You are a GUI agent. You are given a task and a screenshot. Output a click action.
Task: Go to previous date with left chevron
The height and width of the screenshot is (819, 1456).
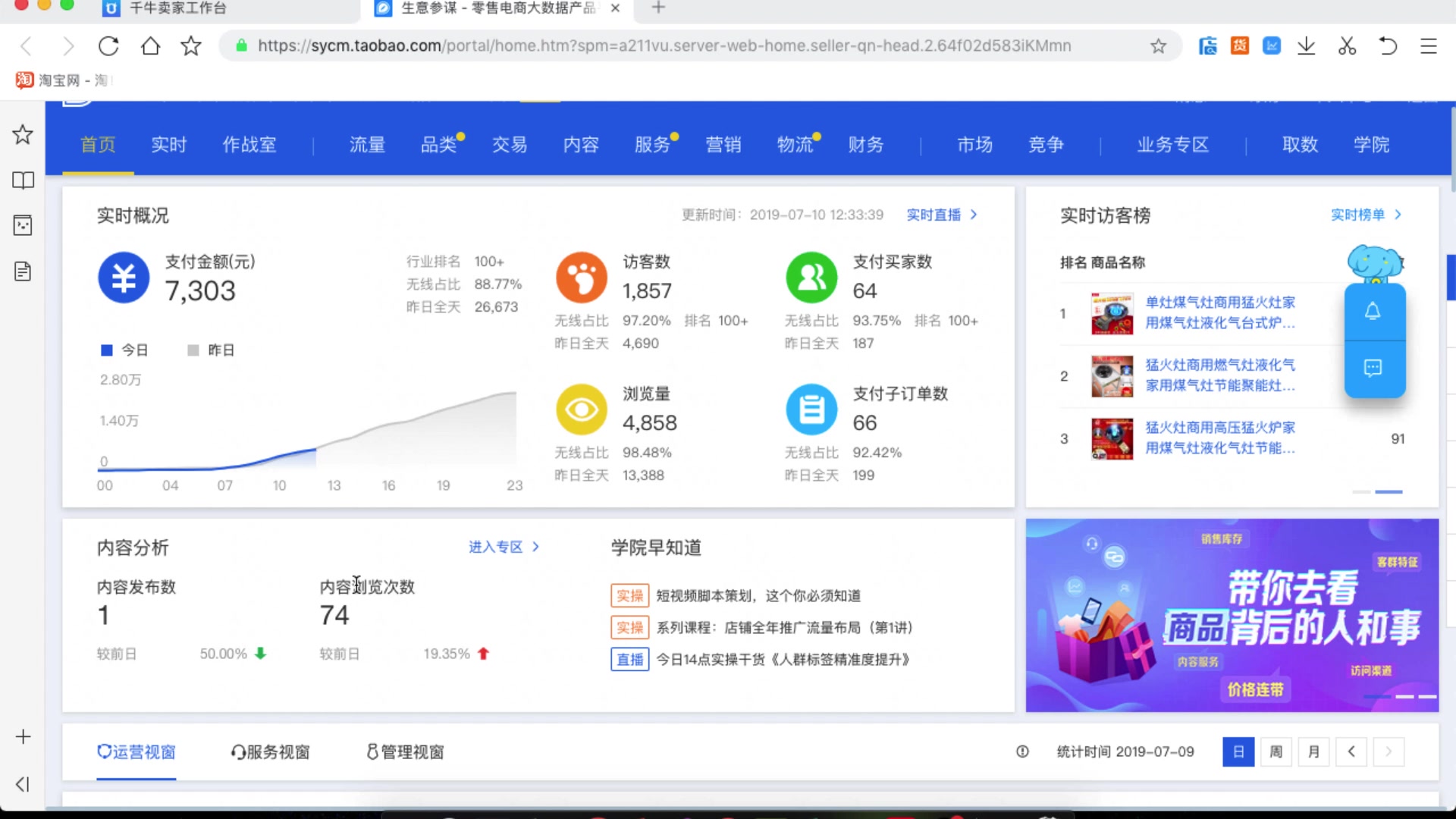pos(1351,752)
